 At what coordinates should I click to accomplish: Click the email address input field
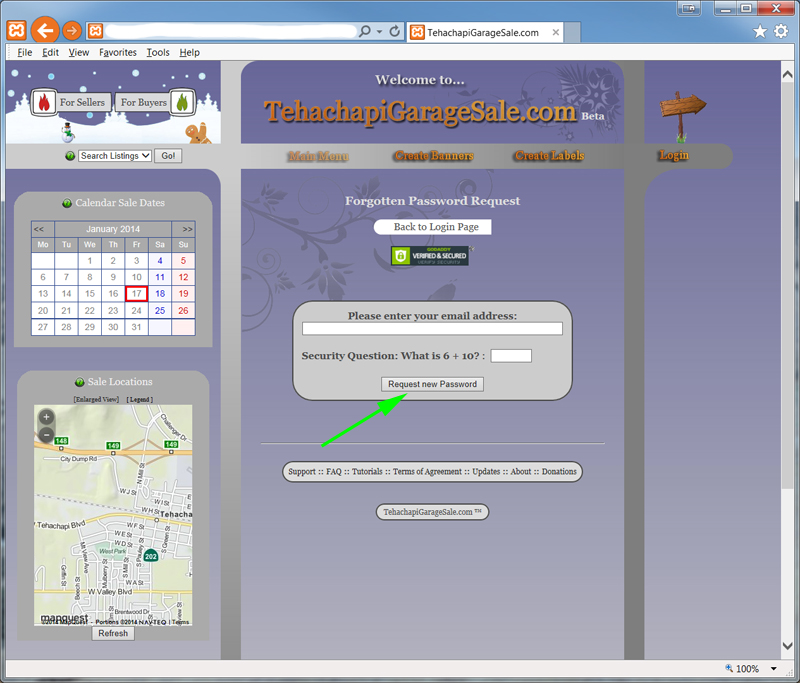432,328
